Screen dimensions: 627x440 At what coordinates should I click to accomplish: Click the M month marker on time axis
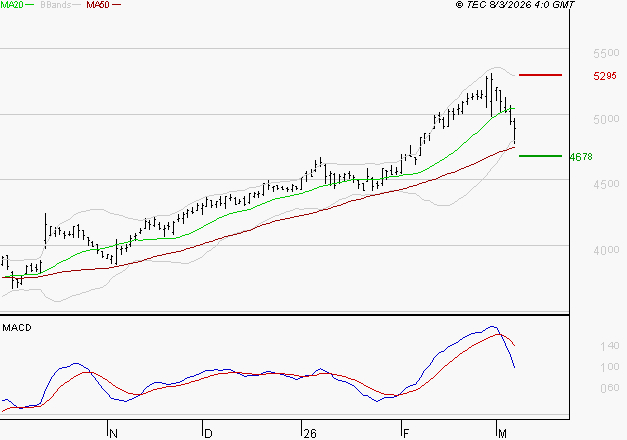click(502, 434)
